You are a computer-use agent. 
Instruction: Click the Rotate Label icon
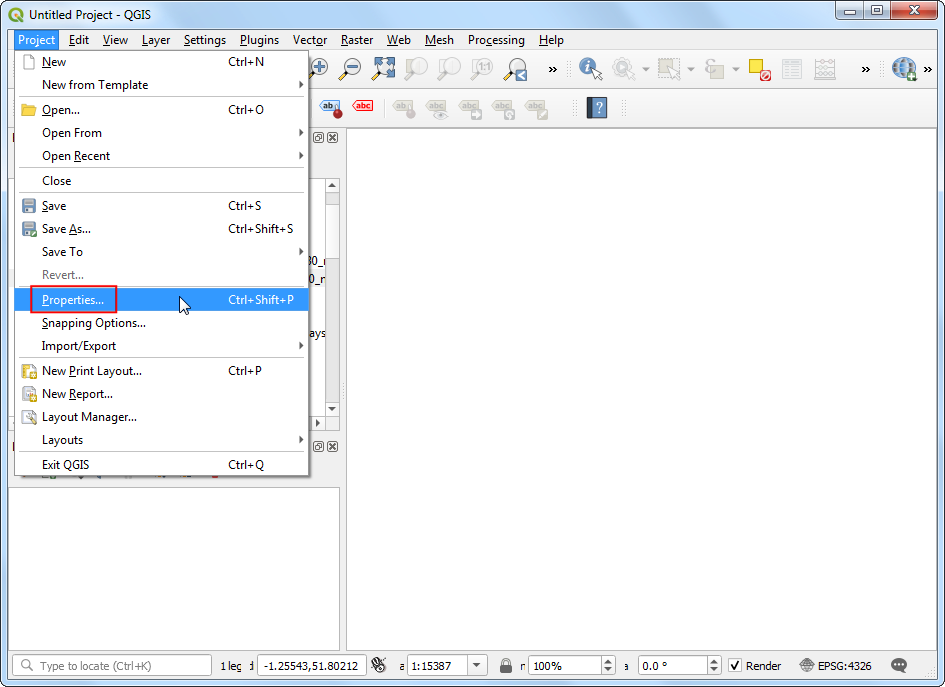(503, 109)
